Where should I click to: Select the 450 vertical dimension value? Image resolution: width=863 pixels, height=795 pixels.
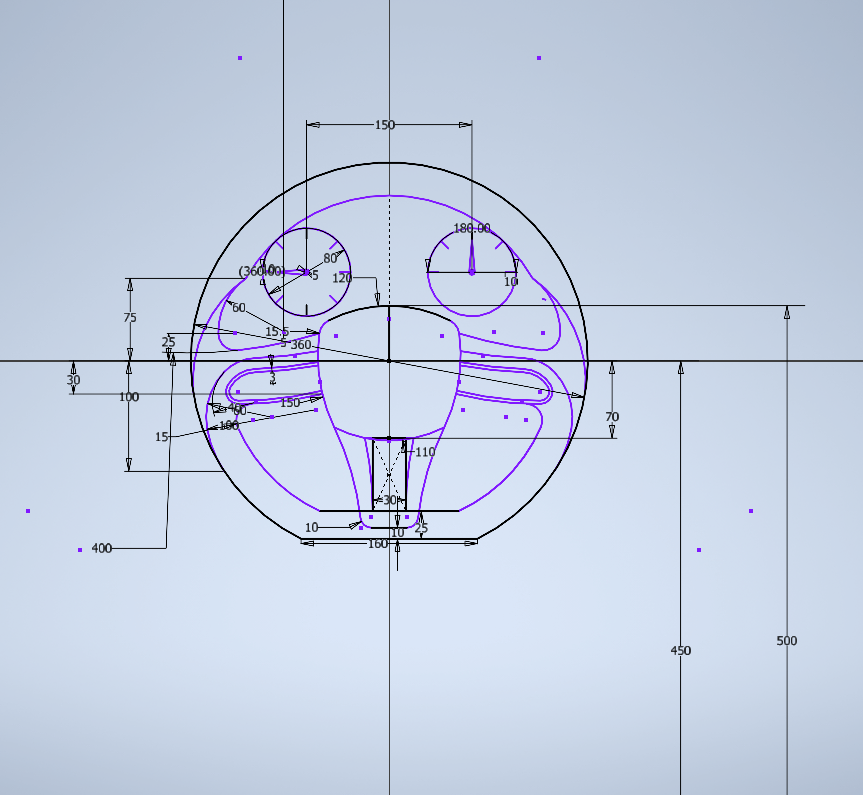(x=680, y=651)
